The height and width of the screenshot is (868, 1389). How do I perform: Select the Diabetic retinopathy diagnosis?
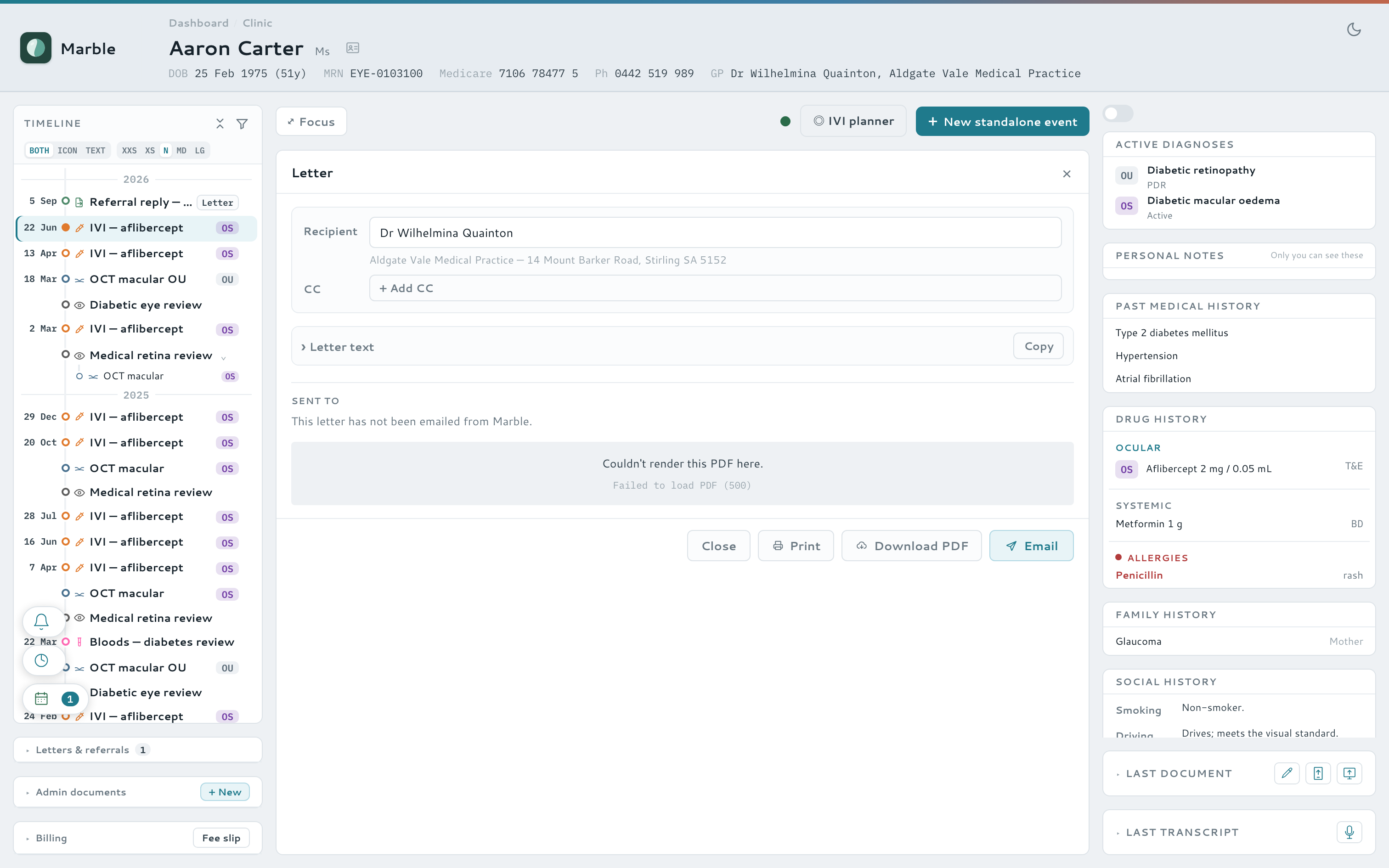[1239, 177]
